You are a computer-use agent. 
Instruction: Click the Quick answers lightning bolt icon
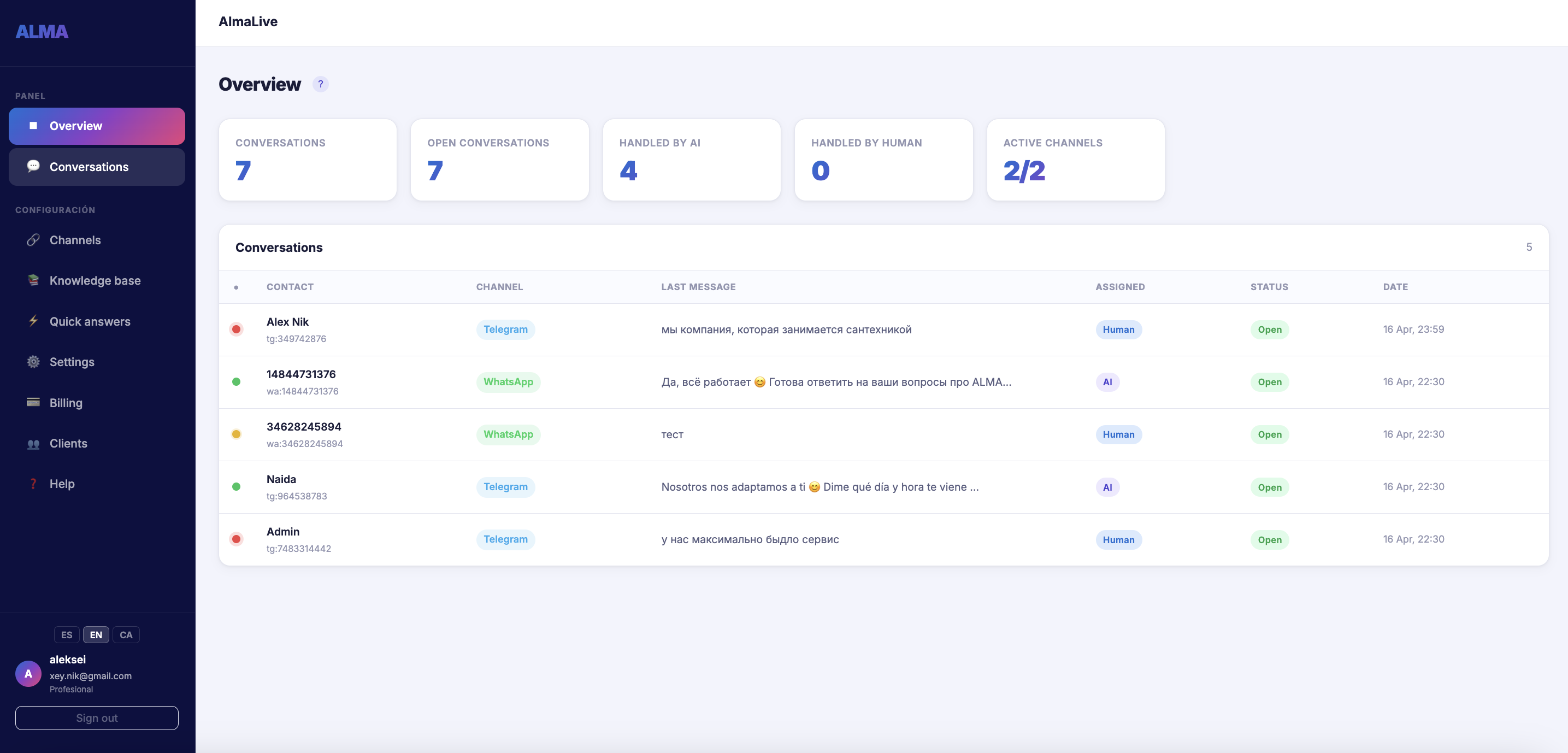click(33, 321)
